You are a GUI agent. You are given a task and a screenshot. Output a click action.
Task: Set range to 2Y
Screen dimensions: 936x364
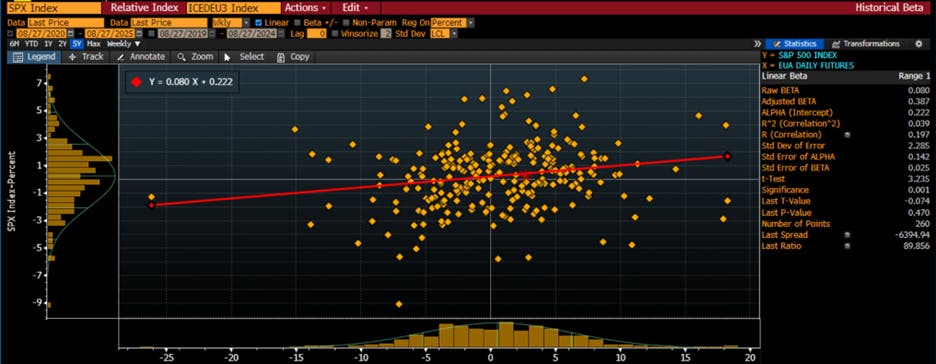62,44
